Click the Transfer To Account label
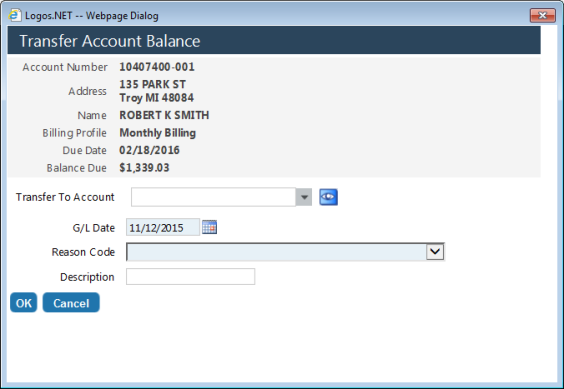Viewport: 564px width, 389px height. (x=65, y=197)
